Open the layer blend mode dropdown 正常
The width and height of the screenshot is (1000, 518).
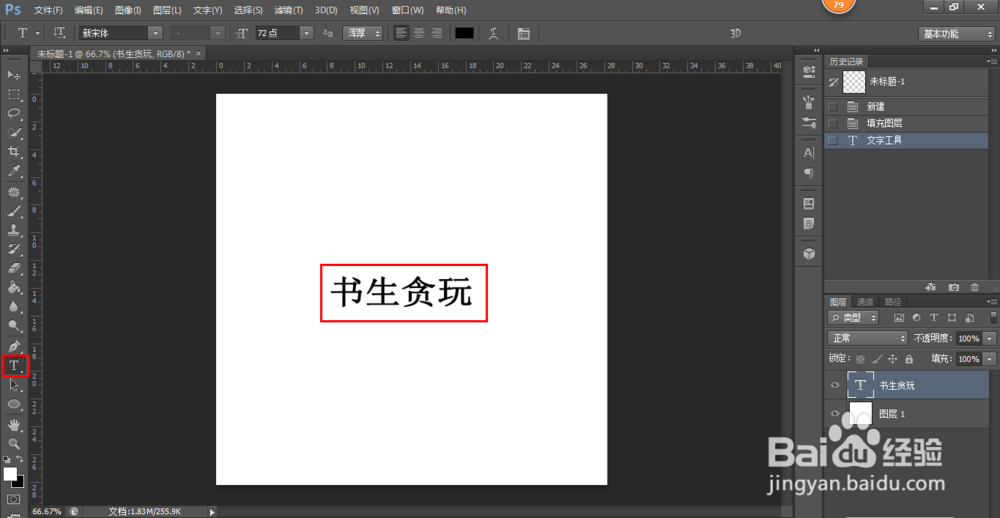point(867,337)
